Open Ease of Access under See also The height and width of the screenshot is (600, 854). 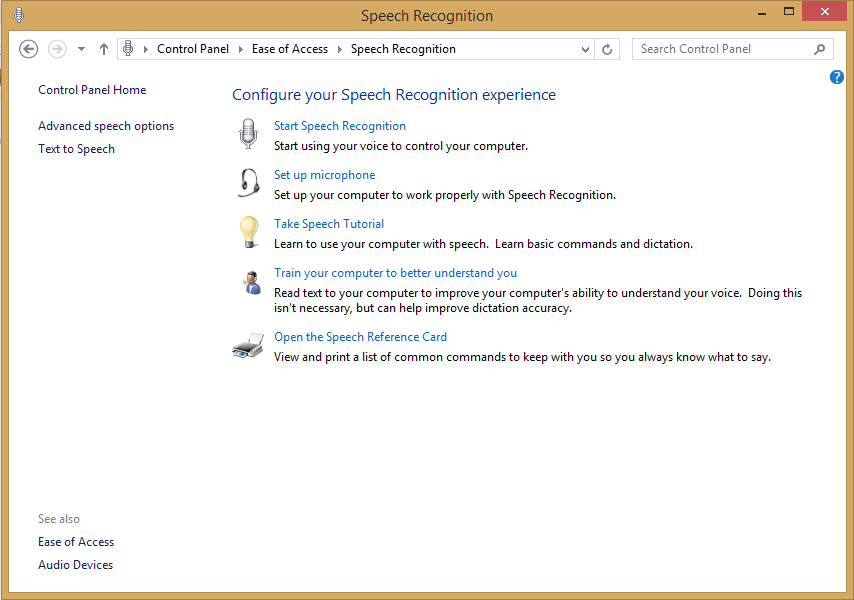click(76, 542)
